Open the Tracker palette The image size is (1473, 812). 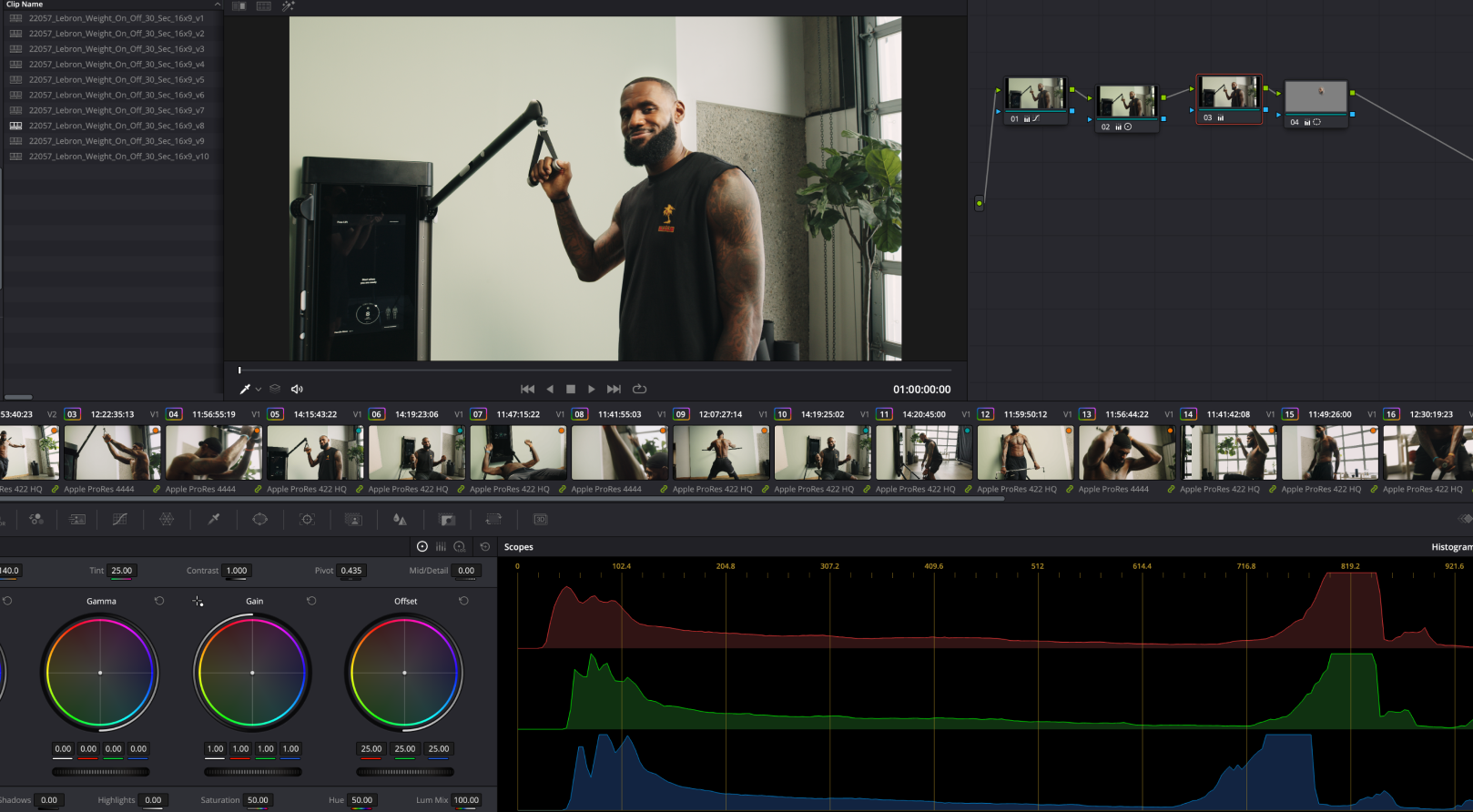click(307, 519)
